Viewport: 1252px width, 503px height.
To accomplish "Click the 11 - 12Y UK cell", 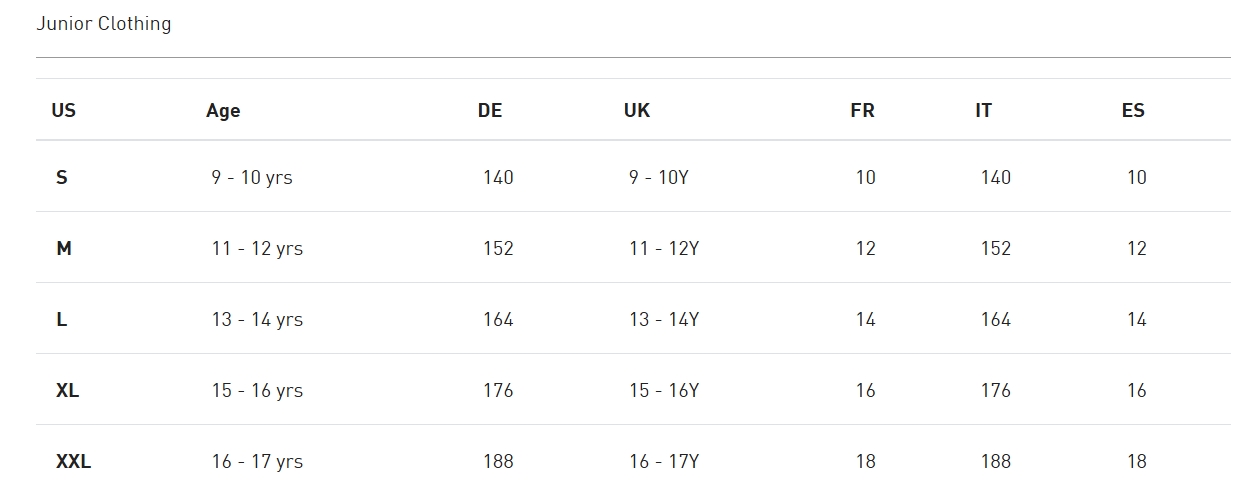I will tap(664, 248).
